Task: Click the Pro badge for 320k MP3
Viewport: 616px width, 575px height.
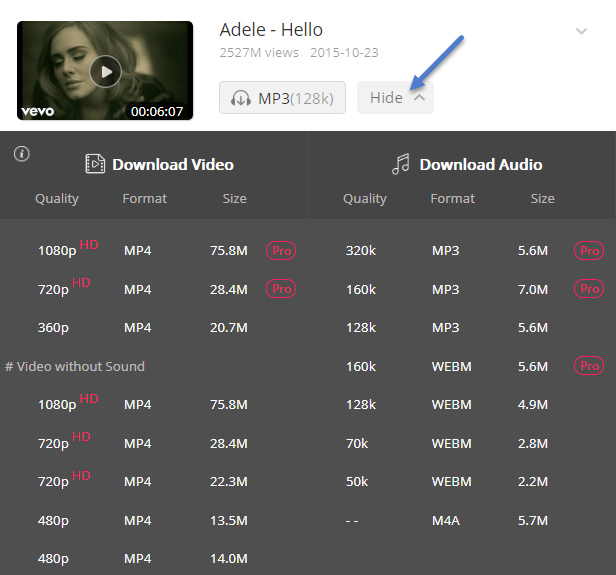Action: [x=589, y=251]
